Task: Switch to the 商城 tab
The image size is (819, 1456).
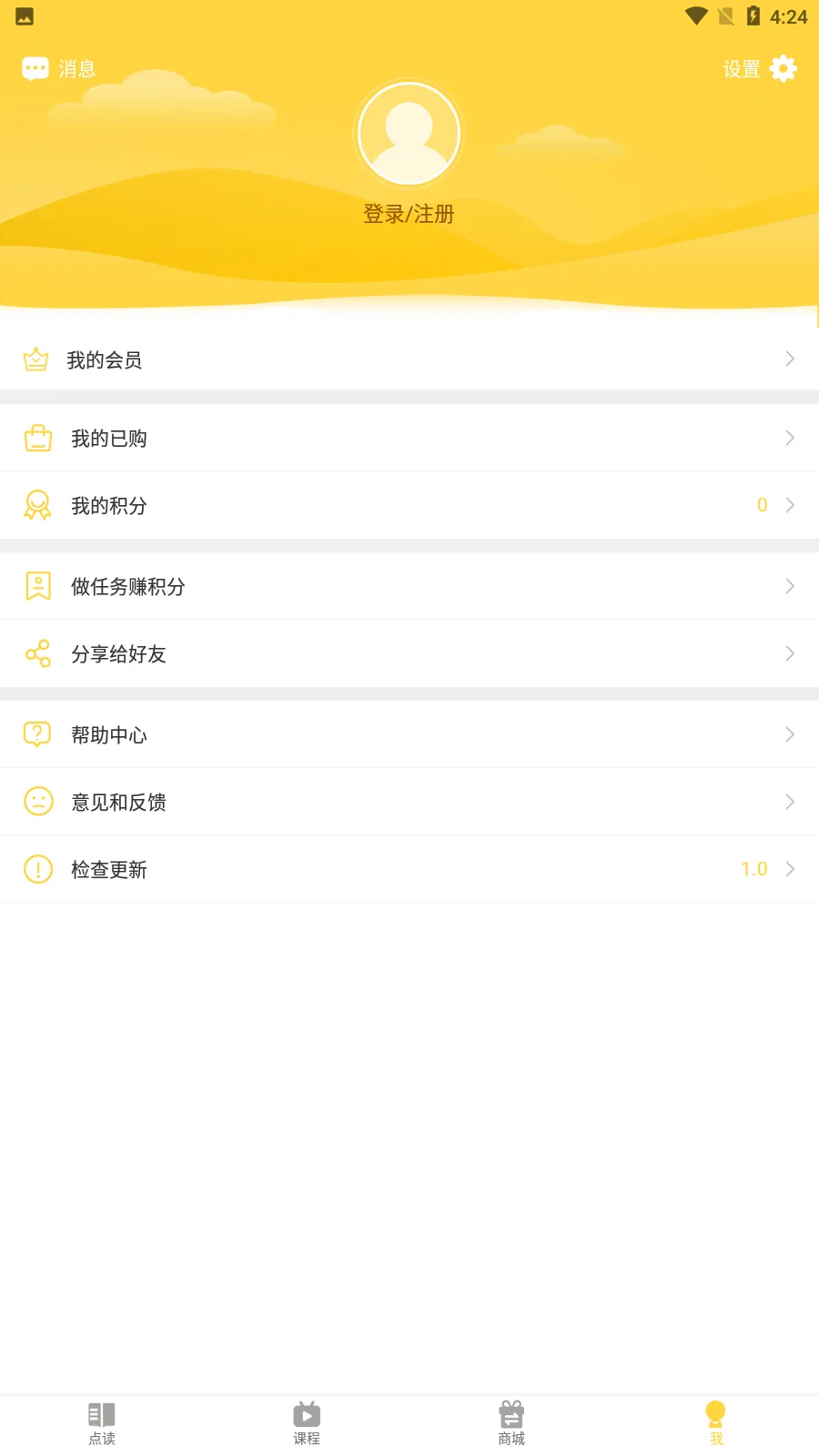Action: 511,1423
